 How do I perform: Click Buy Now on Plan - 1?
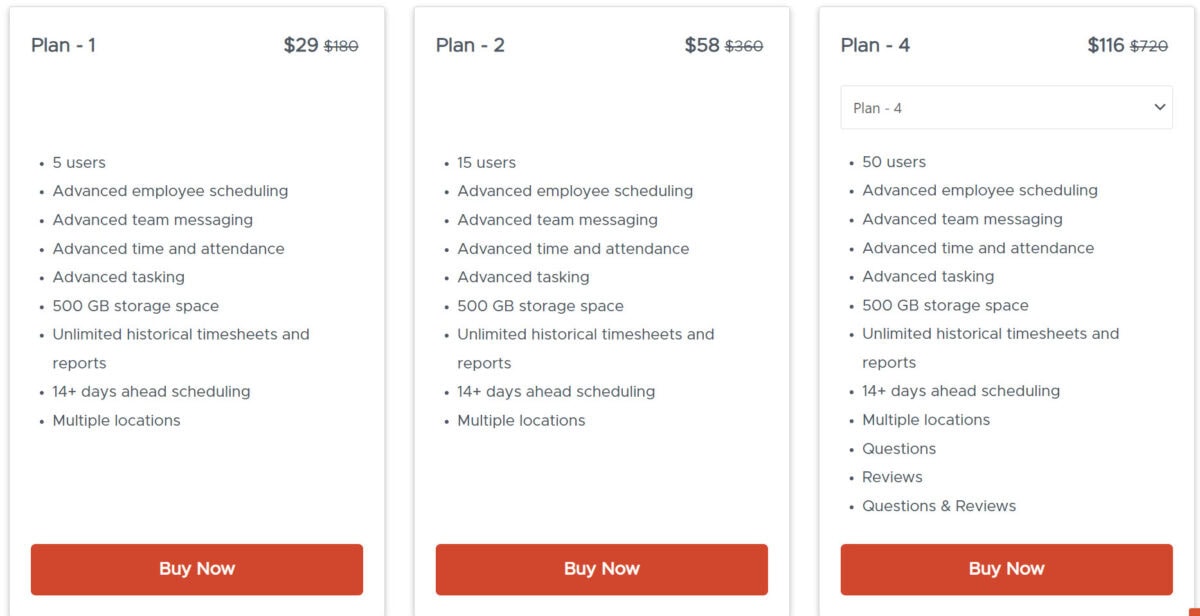point(196,568)
